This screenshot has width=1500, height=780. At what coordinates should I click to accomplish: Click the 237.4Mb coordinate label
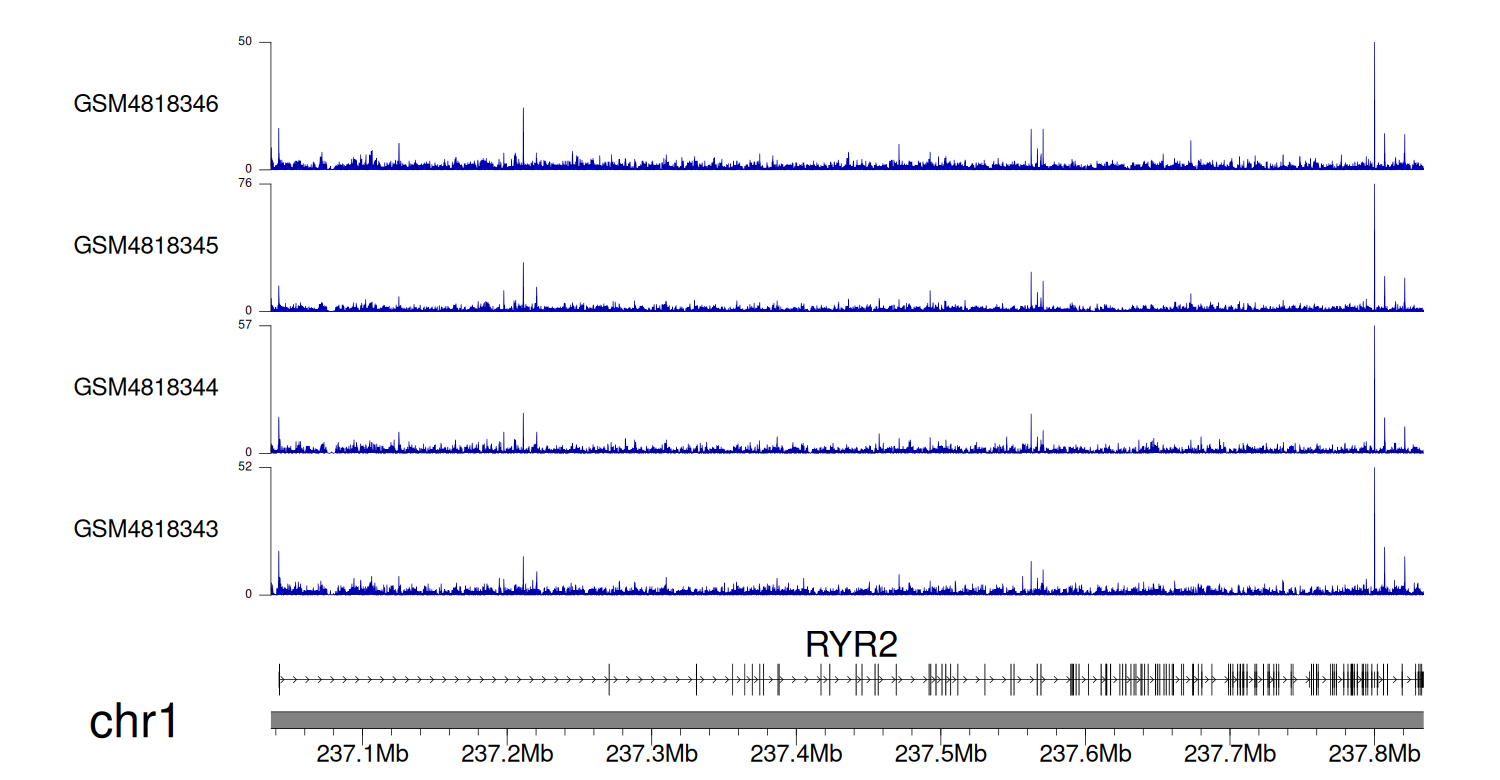pyautogui.click(x=796, y=753)
